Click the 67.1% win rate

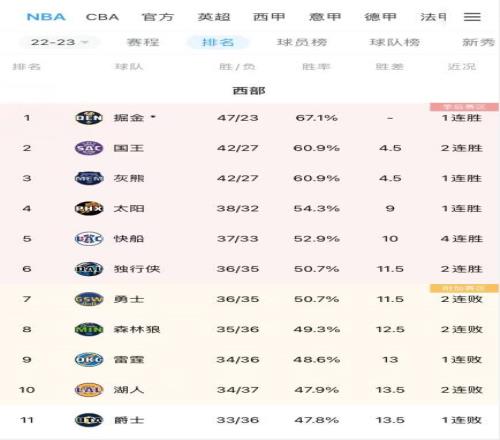click(x=316, y=118)
